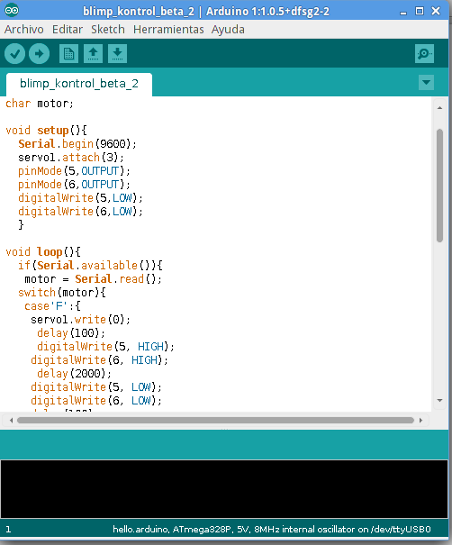Click the 'digitalWrite(6,LOW);' line in setup
This screenshot has height=545, width=452.
coord(80,212)
